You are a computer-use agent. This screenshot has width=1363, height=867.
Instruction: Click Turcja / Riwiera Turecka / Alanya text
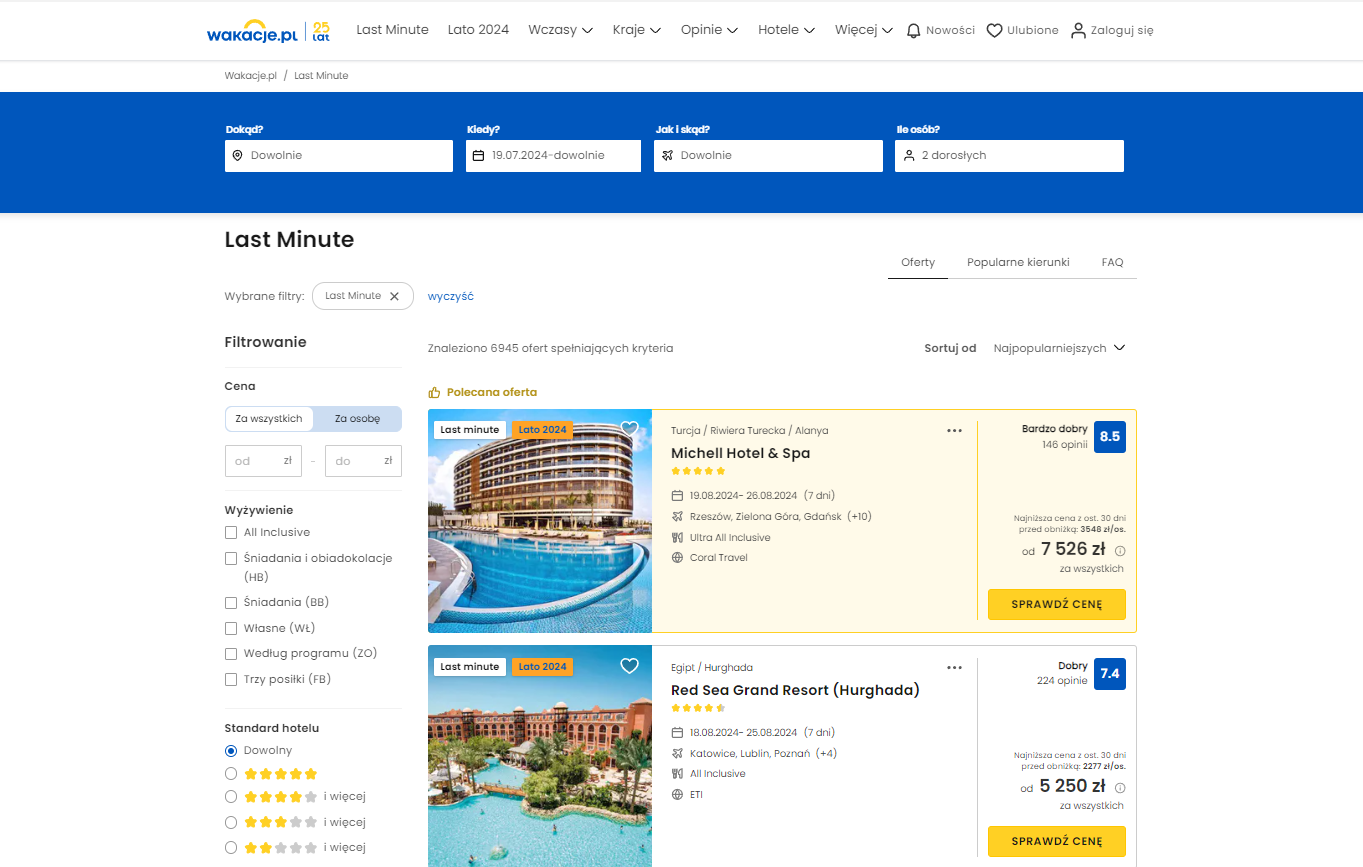(750, 431)
